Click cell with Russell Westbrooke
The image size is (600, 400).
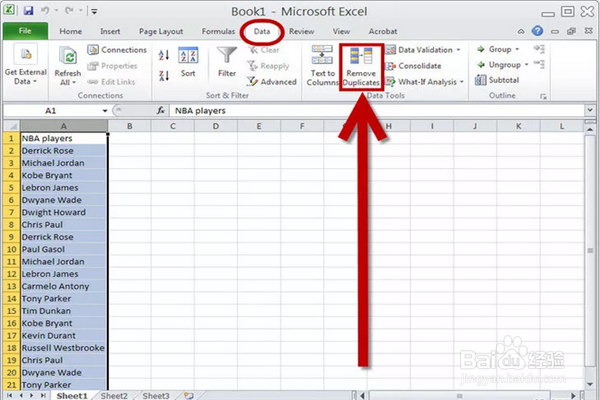coord(64,348)
